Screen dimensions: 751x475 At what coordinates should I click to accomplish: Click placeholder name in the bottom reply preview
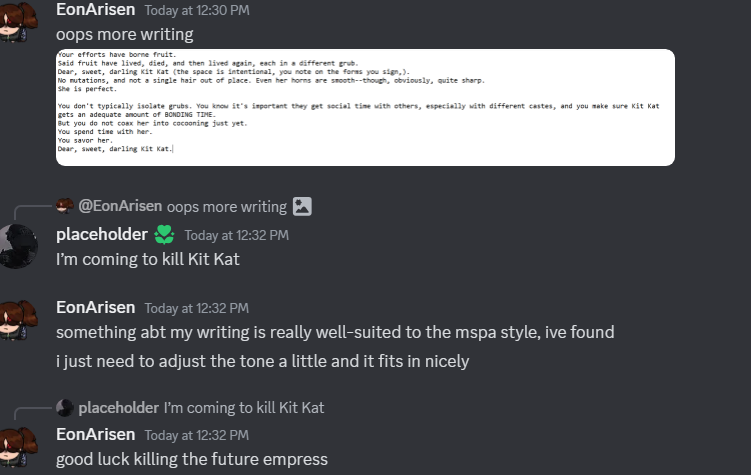(x=118, y=408)
